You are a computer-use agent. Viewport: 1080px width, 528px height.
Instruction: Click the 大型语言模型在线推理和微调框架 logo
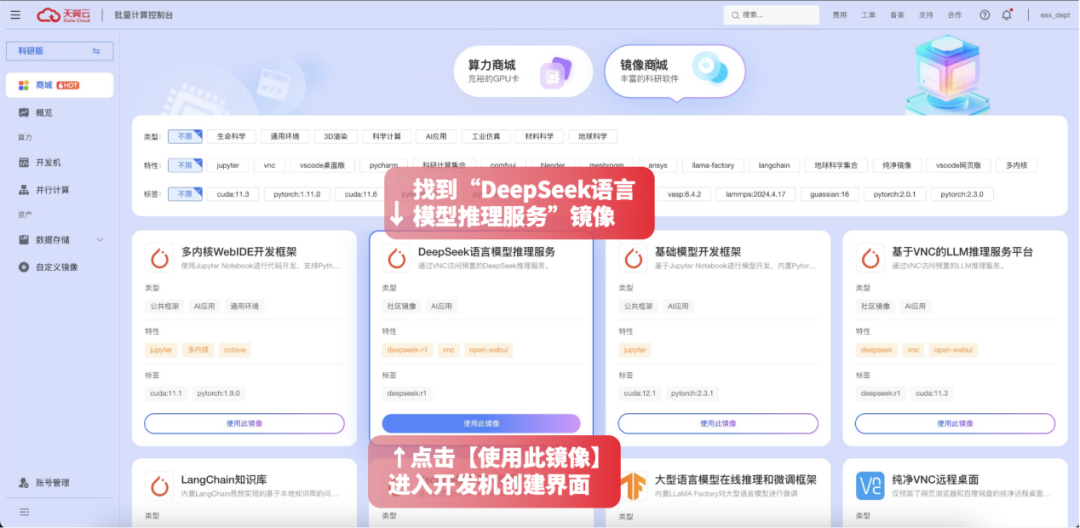pyautogui.click(x=632, y=485)
